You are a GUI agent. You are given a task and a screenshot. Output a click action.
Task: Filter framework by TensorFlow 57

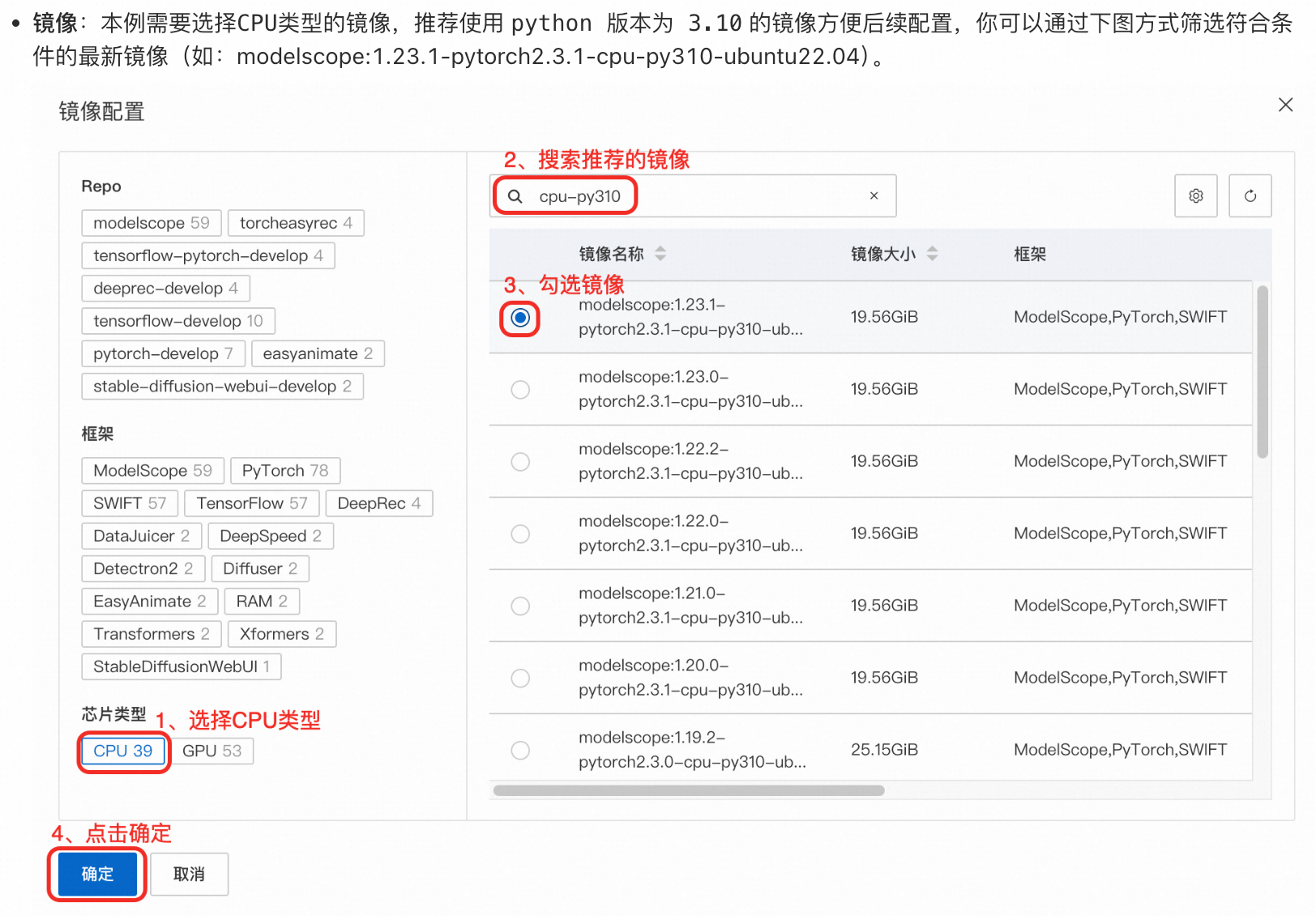click(252, 503)
